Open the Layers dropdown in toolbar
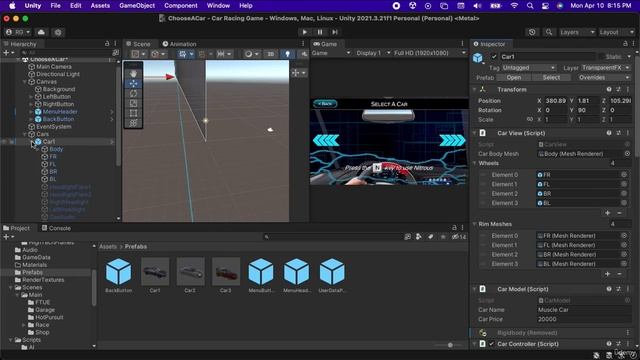 coord(577,32)
